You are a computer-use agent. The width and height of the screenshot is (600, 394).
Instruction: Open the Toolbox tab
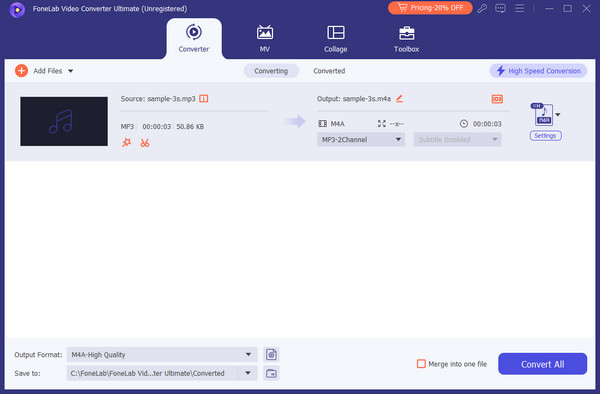click(x=406, y=39)
